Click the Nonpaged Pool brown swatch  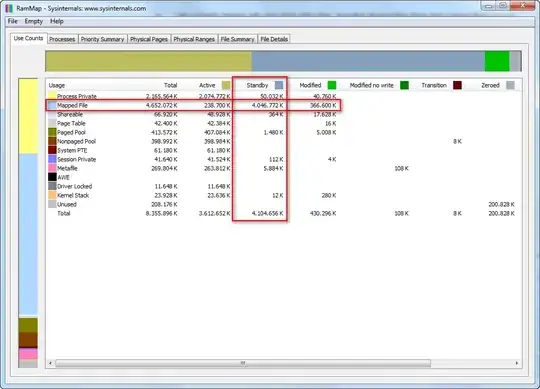[x=52, y=141]
